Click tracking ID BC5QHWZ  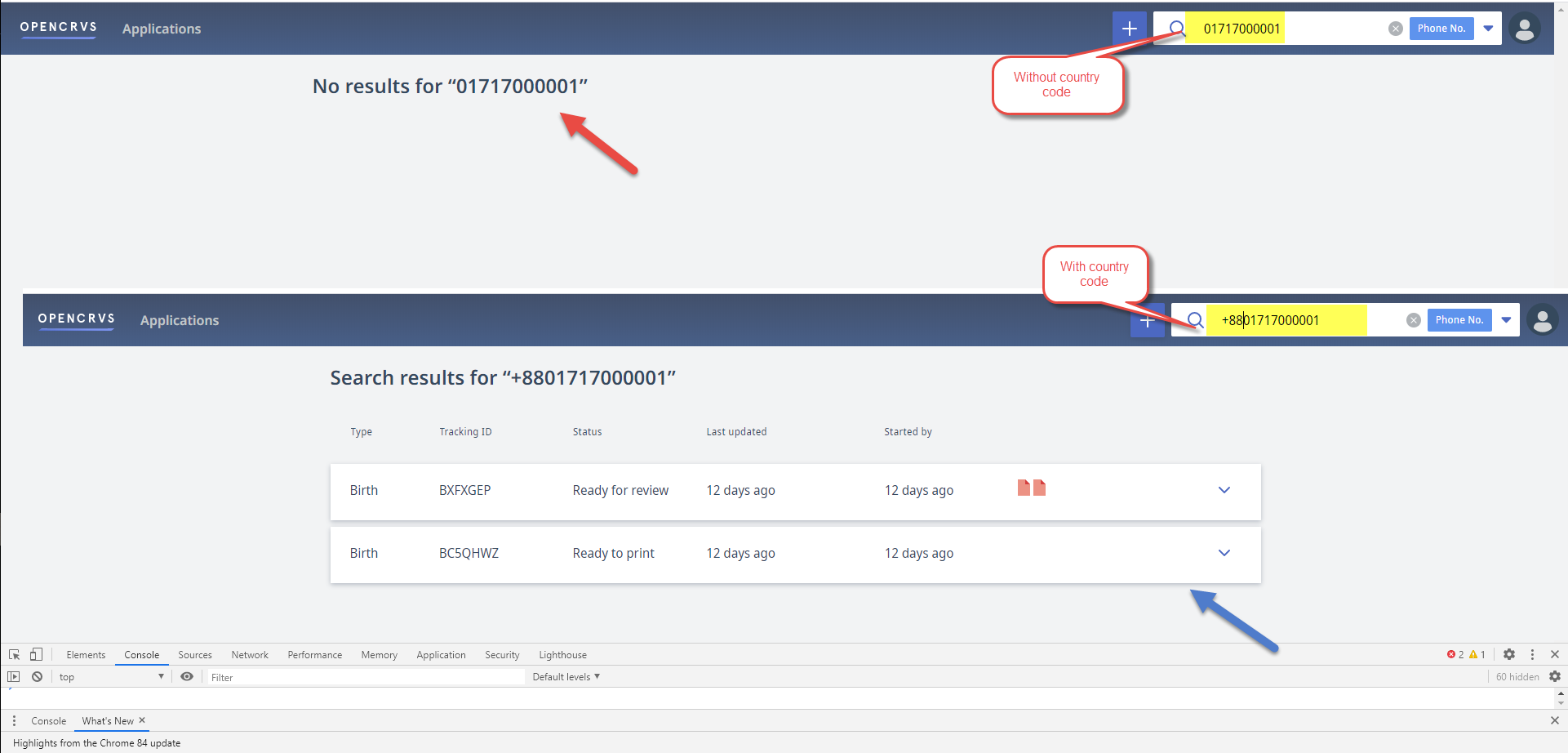coord(469,553)
